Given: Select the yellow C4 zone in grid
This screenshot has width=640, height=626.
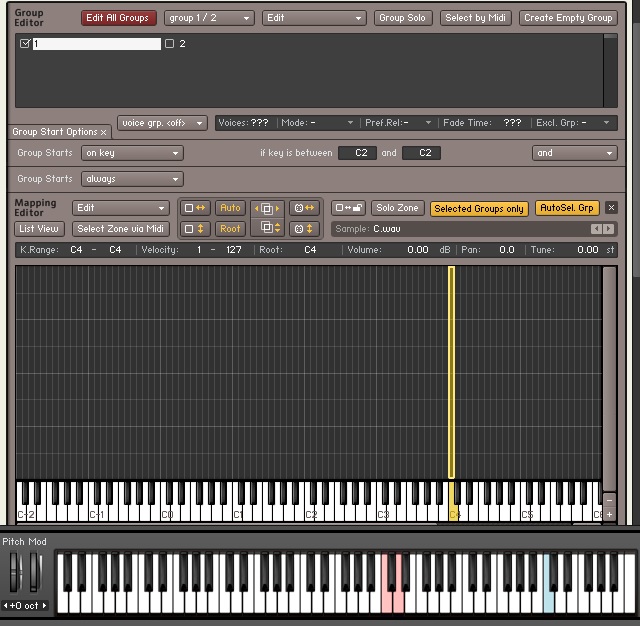Looking at the screenshot, I should [x=451, y=372].
